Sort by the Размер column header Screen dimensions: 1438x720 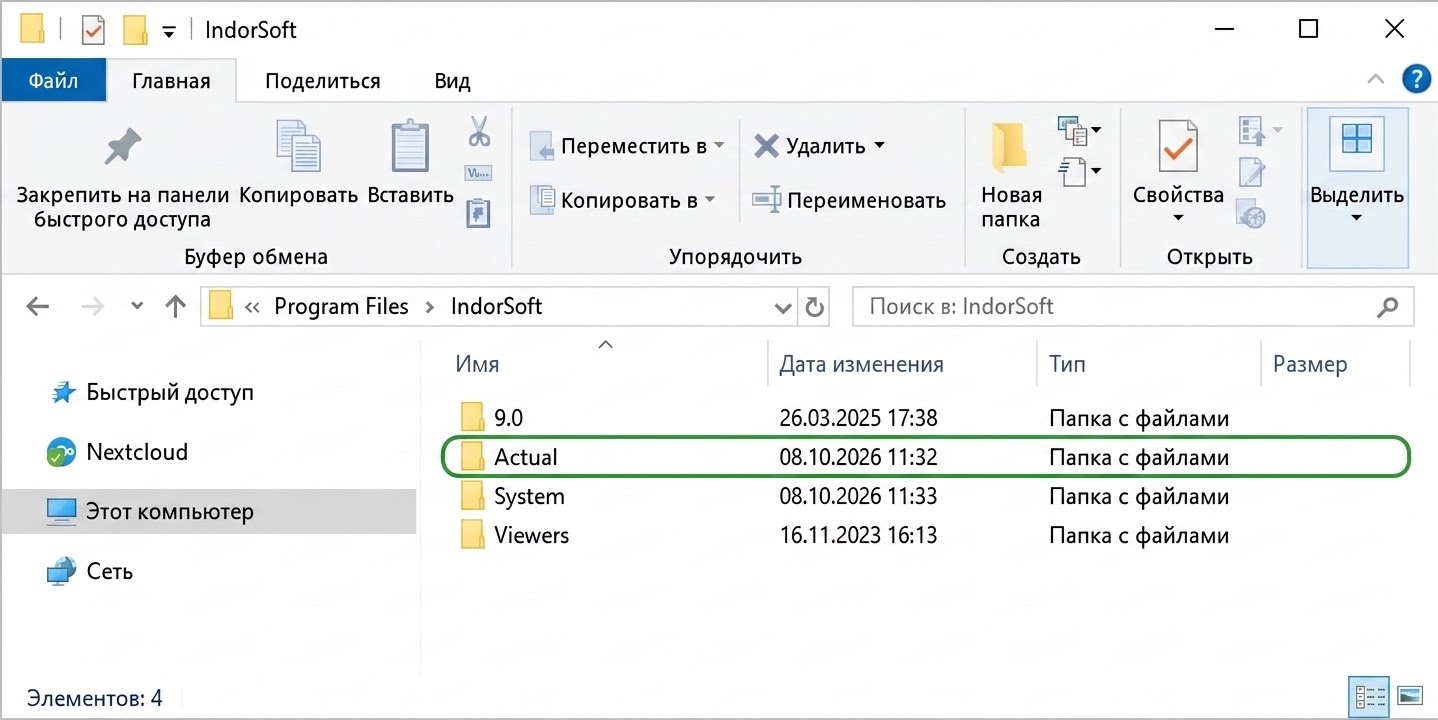point(1310,365)
